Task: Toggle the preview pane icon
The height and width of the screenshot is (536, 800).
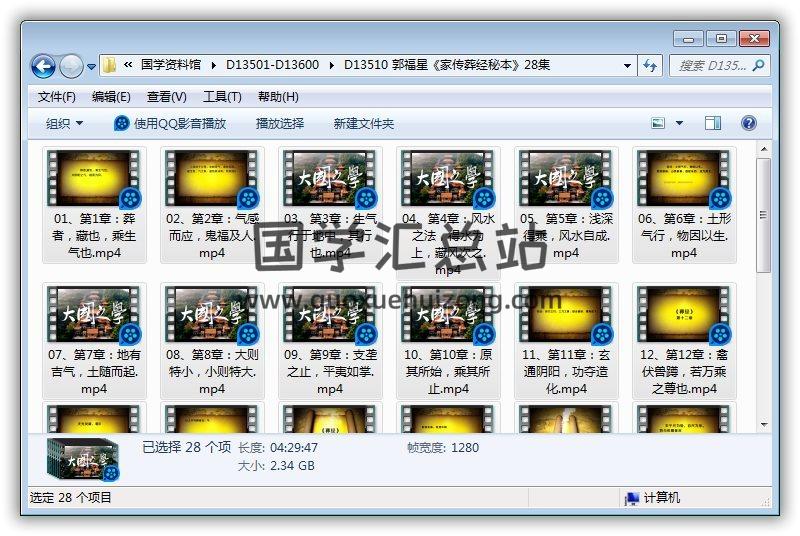Action: 713,123
